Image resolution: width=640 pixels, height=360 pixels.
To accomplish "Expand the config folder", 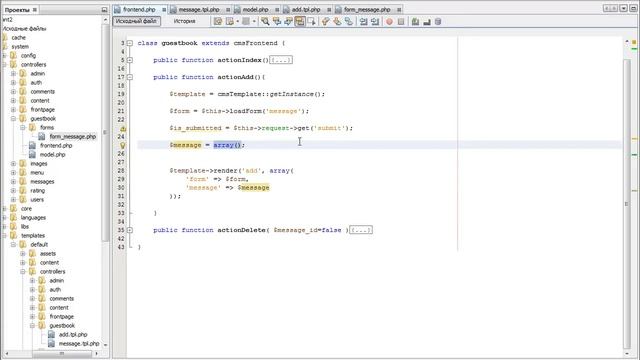I will [4, 56].
